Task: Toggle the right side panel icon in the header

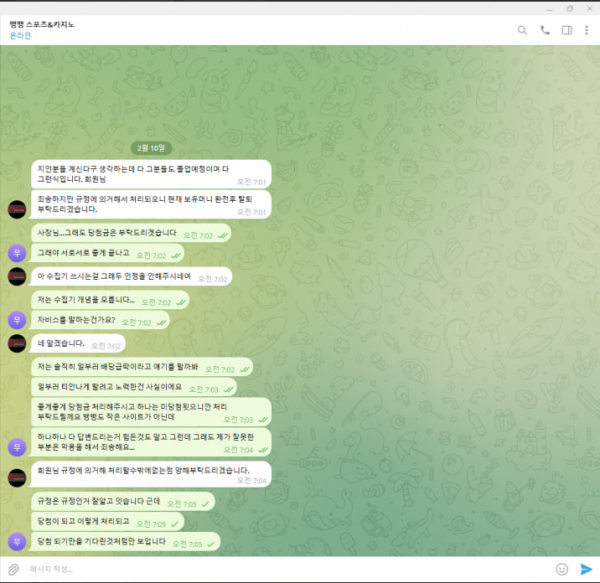Action: pos(567,30)
